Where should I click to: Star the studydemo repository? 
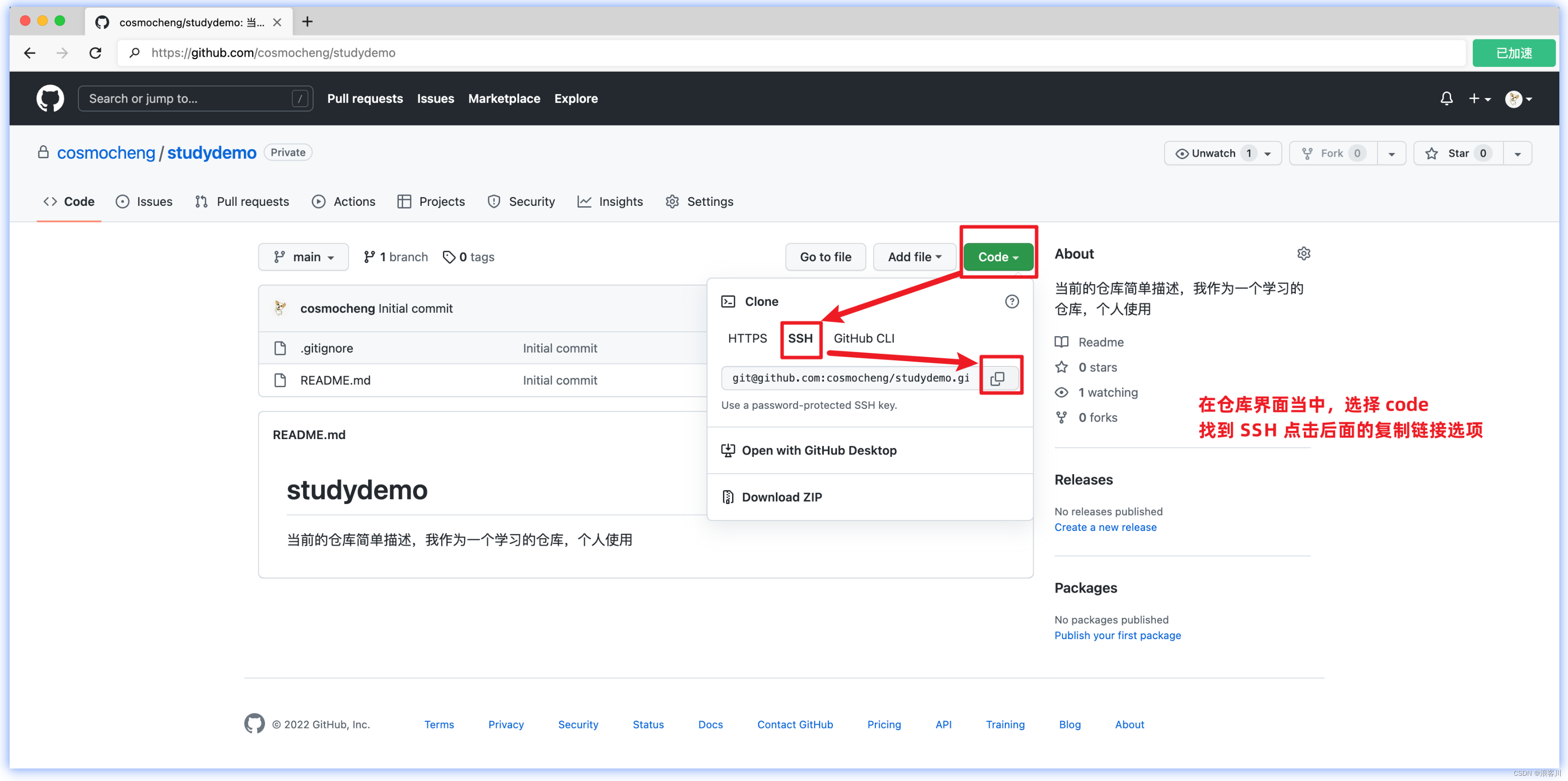(1457, 153)
